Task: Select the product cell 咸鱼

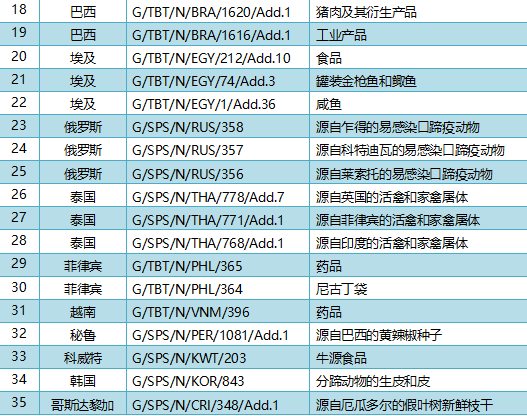Action: pyautogui.click(x=328, y=104)
